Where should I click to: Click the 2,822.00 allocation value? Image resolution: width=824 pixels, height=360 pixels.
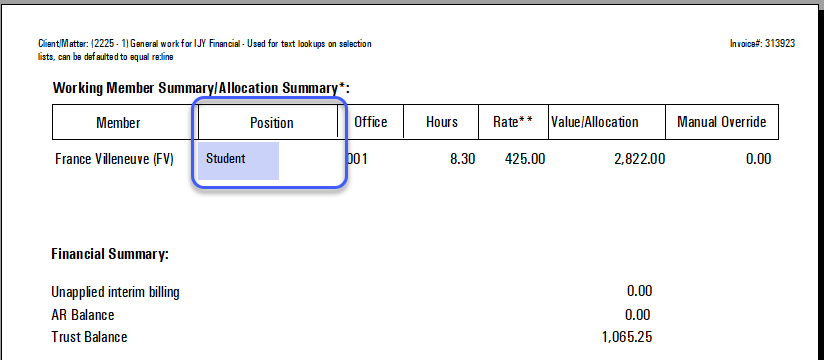(639, 159)
